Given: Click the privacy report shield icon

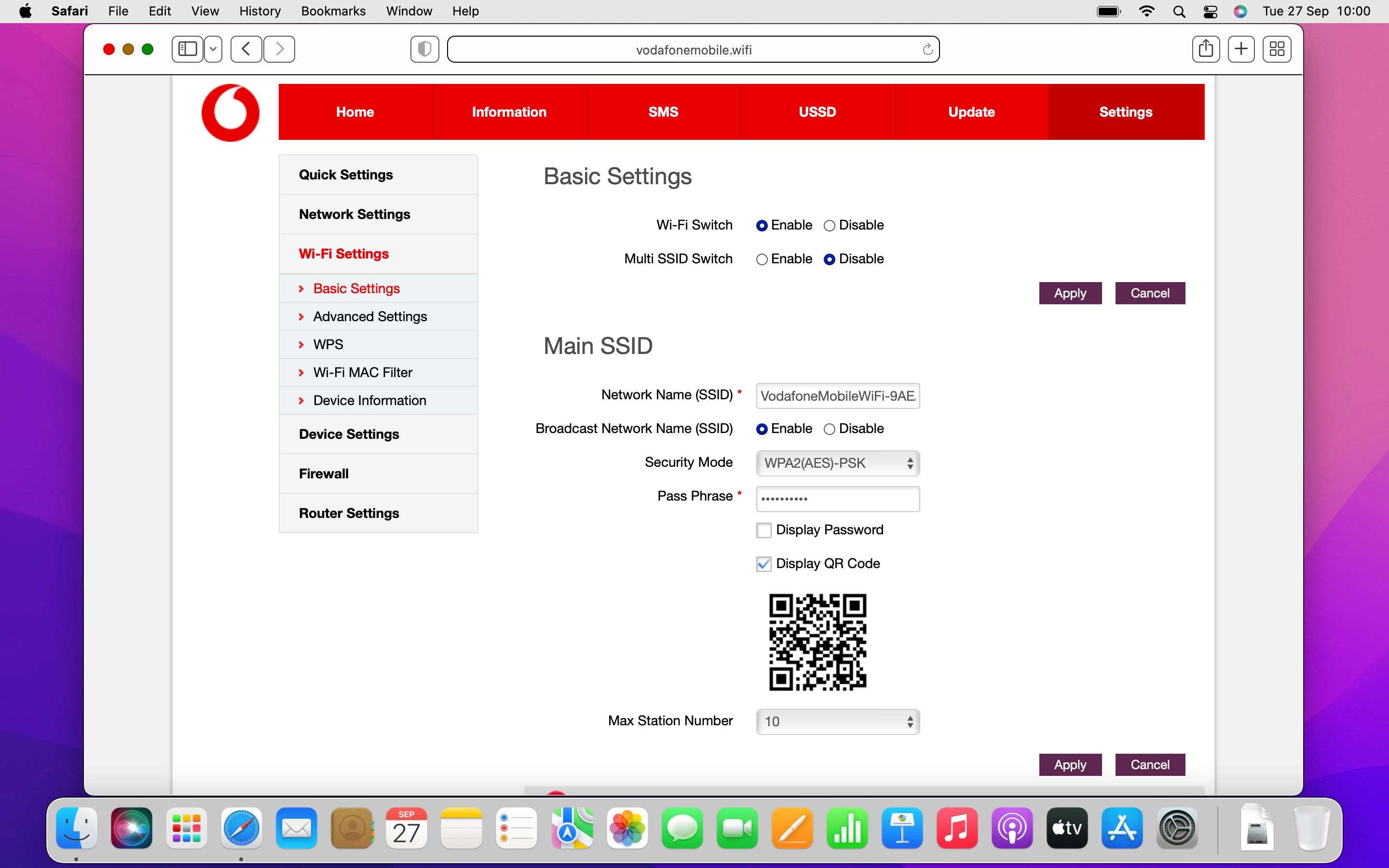Looking at the screenshot, I should (425, 49).
